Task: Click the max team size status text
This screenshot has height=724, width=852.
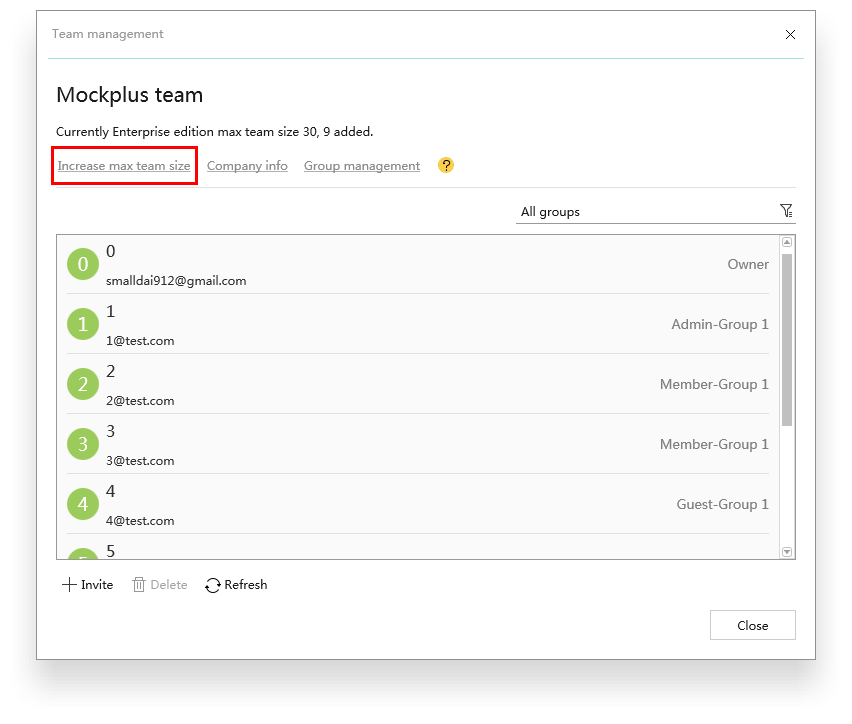Action: coord(215,132)
